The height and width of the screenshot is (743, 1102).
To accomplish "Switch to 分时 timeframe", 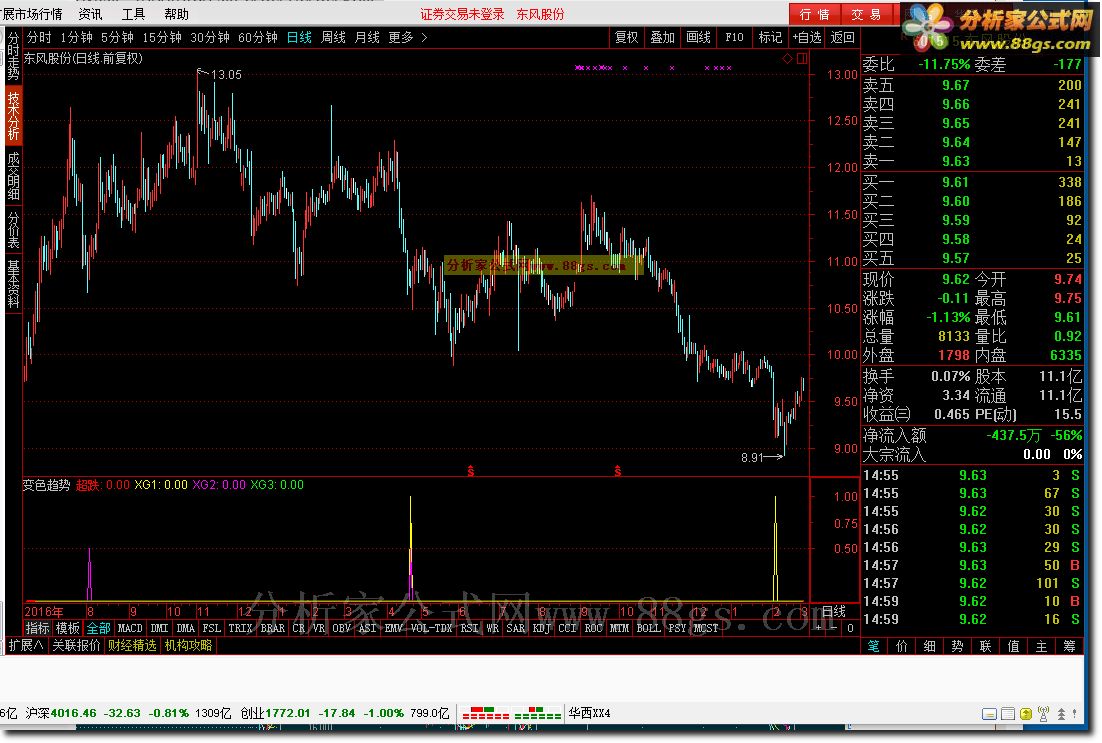I will [x=39, y=37].
